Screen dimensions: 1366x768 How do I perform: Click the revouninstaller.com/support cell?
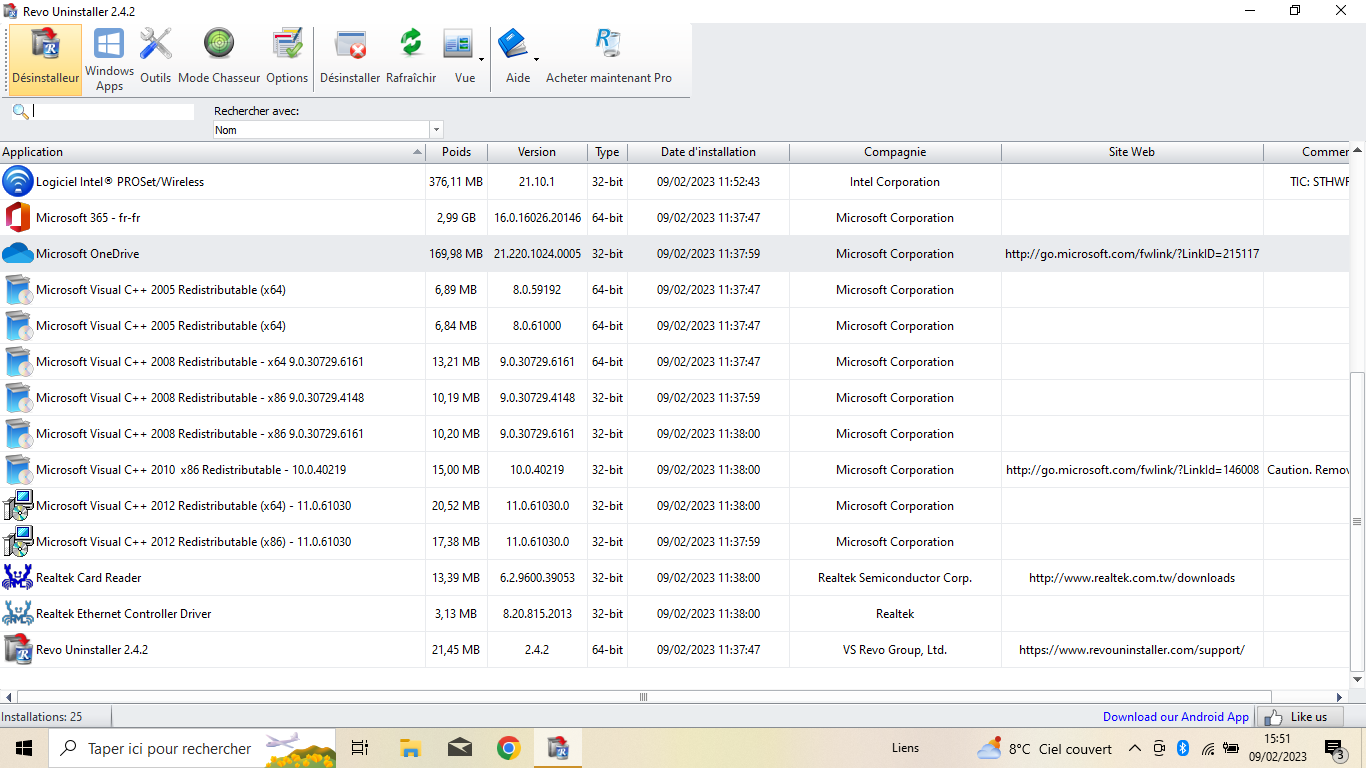click(1132, 650)
